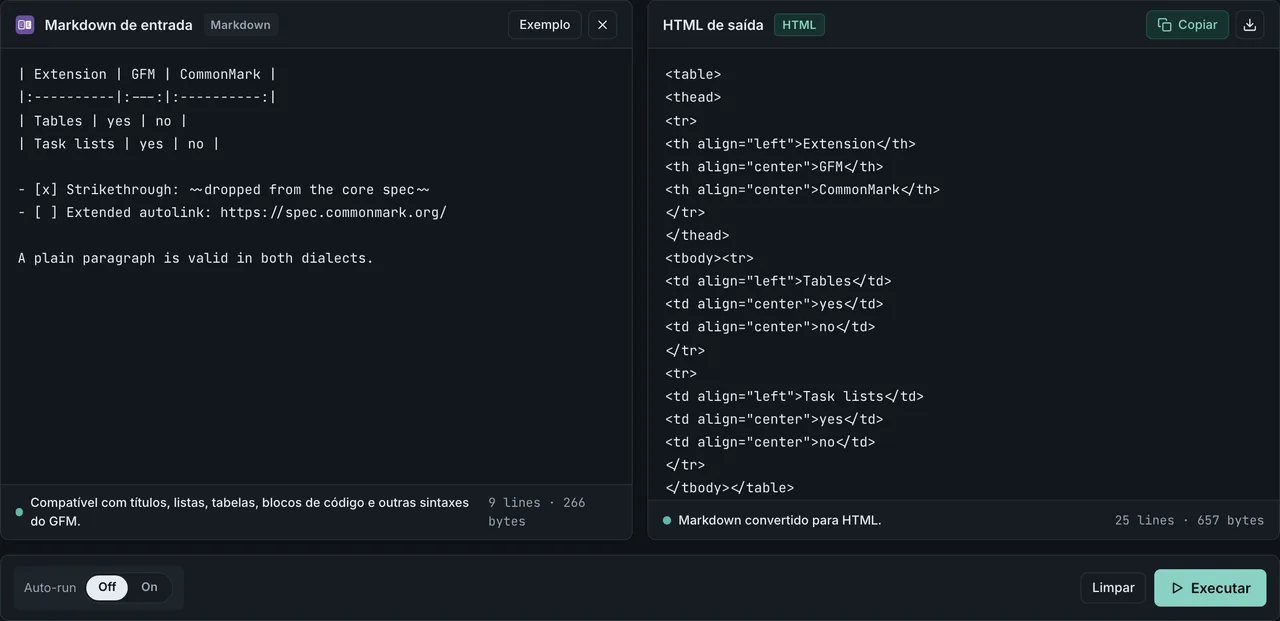Click the '9 lines · 266 bytes' input stats
Viewport: 1280px width, 621px height.
(x=537, y=512)
